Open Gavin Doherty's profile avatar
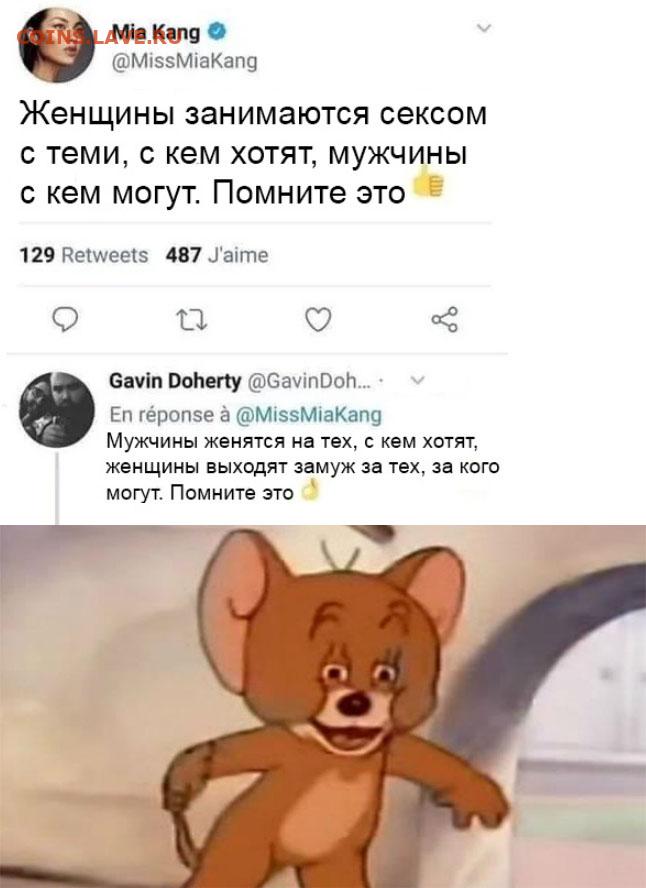The image size is (646, 888). [x=56, y=409]
